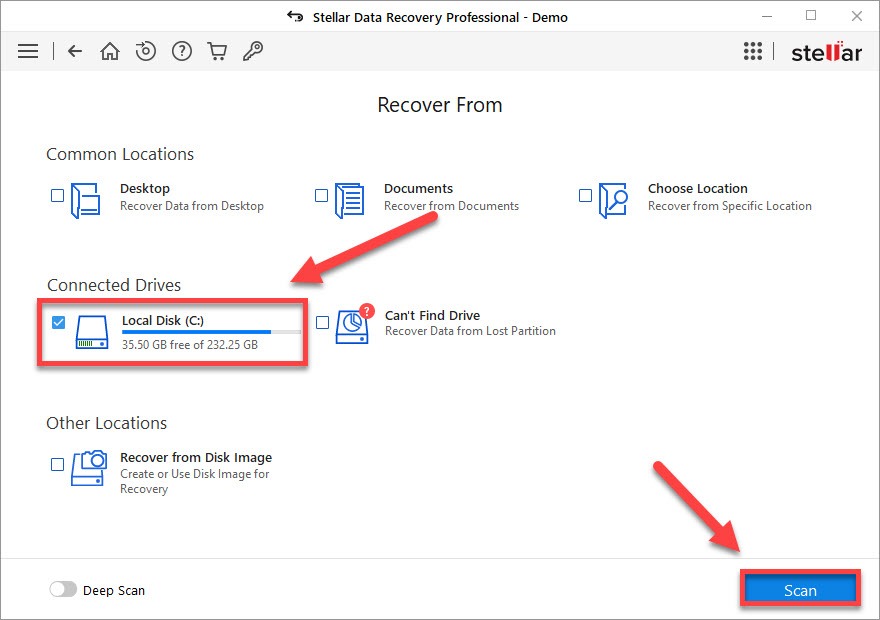Open the hamburger menu
880x620 pixels.
[x=28, y=51]
